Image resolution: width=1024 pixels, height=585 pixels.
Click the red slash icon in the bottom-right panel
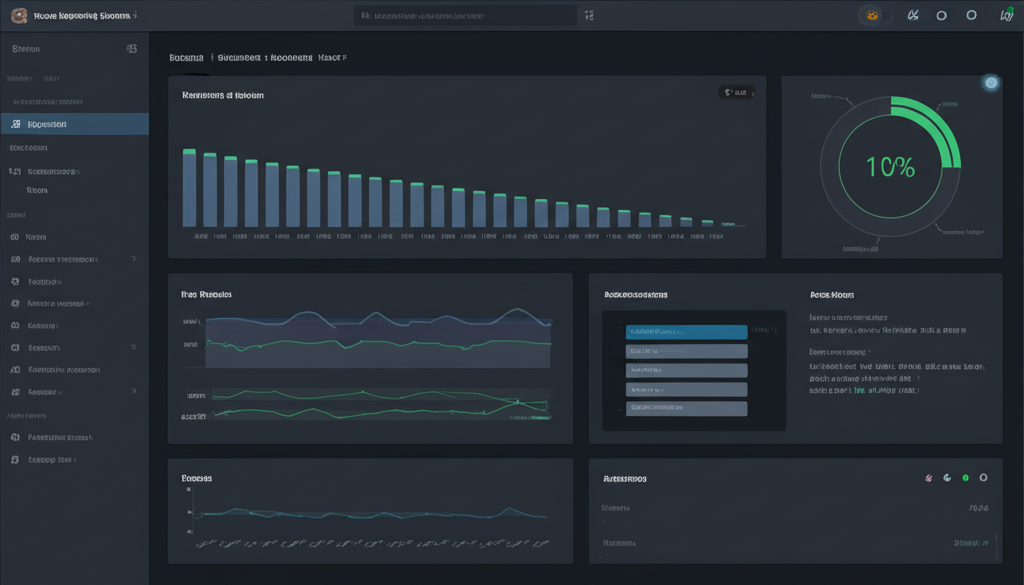pyautogui.click(x=931, y=478)
